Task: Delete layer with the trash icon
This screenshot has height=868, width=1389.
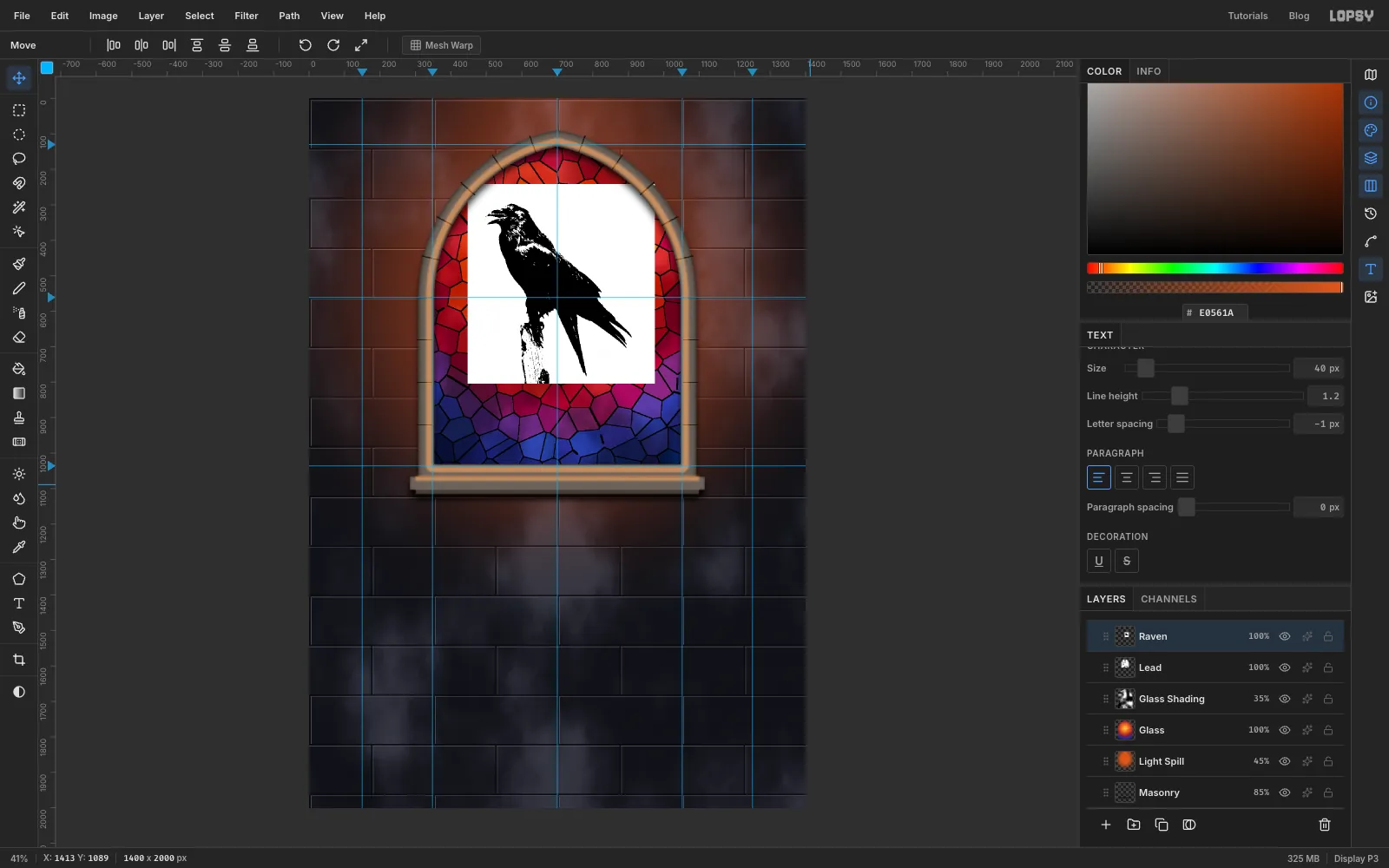Action: coord(1325,825)
